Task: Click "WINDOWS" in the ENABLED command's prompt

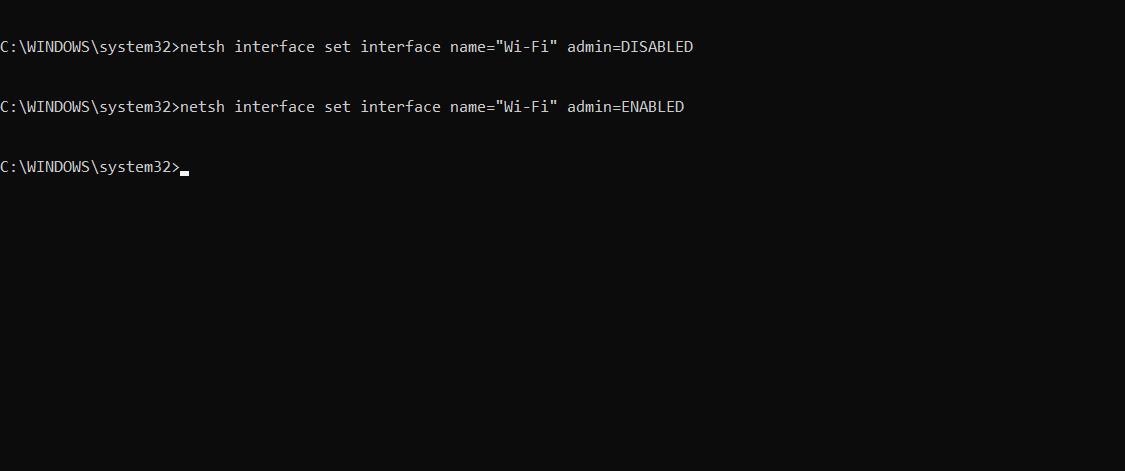Action: 57,107
